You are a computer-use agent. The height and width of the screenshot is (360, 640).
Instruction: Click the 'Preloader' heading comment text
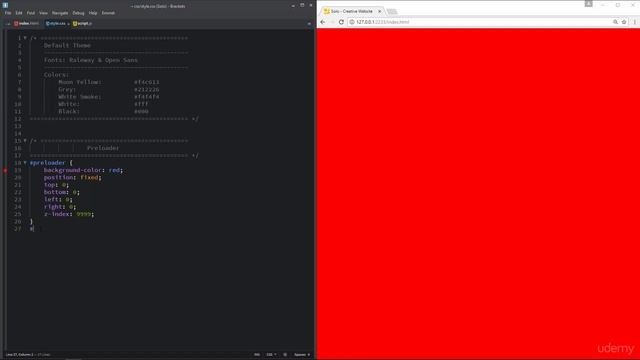click(x=103, y=148)
